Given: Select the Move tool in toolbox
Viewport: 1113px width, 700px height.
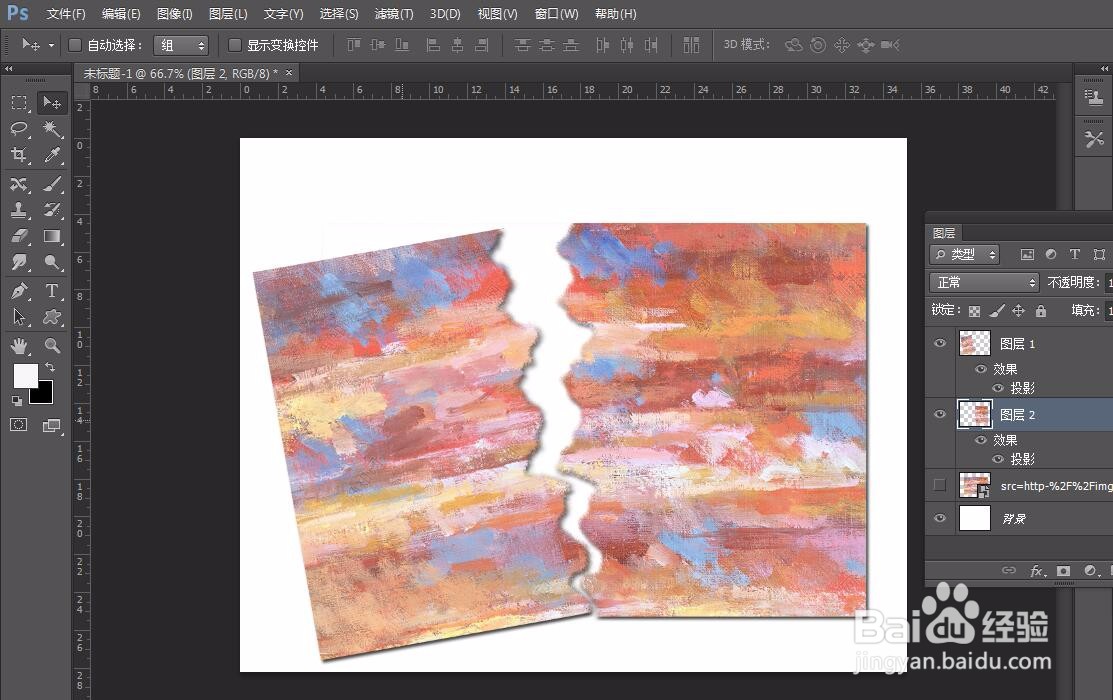Looking at the screenshot, I should (52, 103).
